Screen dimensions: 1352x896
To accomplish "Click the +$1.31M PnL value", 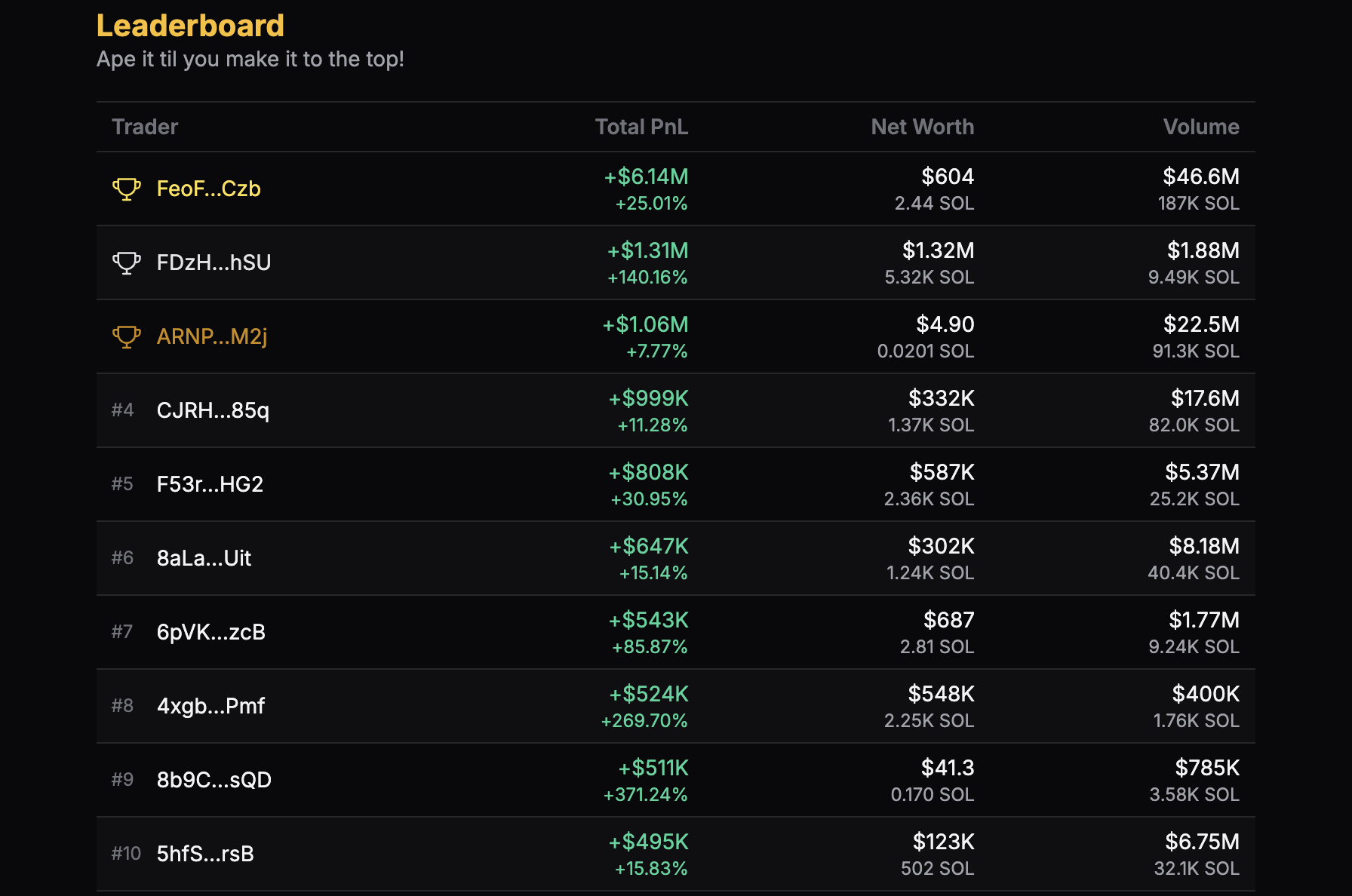I will click(x=648, y=250).
